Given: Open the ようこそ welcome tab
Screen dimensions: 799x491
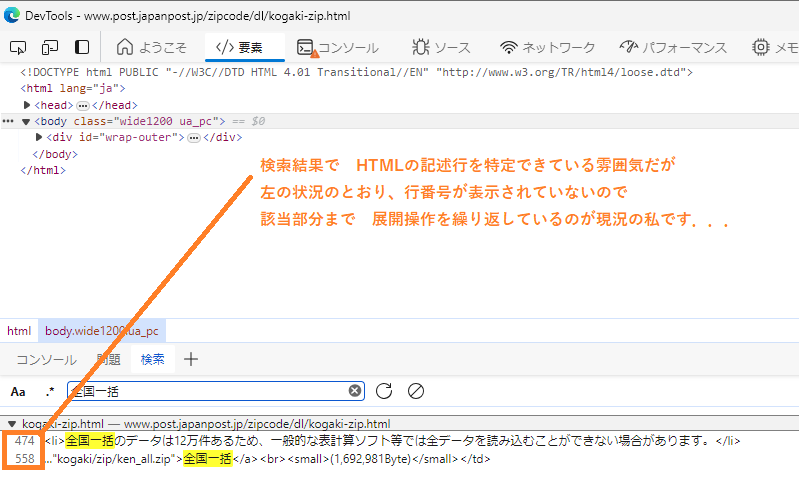Looking at the screenshot, I should coord(151,47).
